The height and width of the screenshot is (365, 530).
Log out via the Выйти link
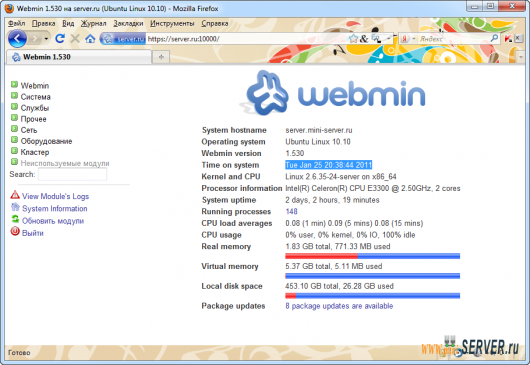point(33,233)
